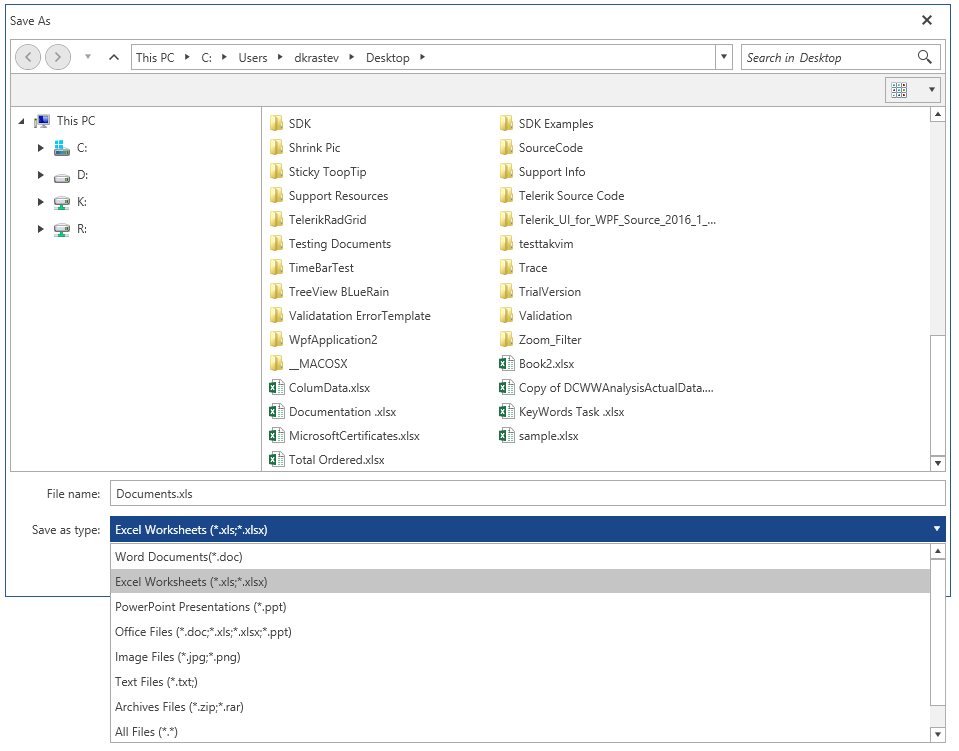Image resolution: width=959 pixels, height=751 pixels.
Task: Click the back navigation arrow
Action: point(28,57)
